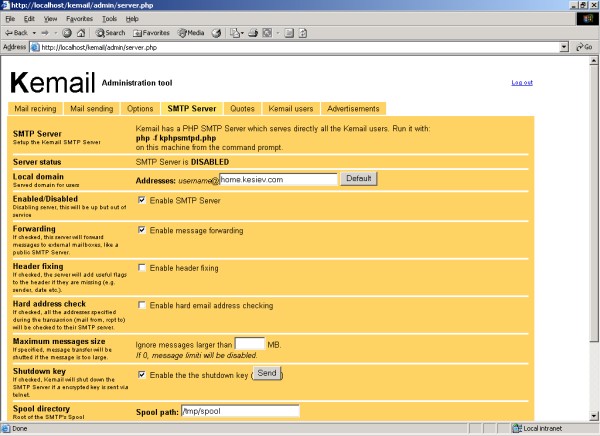Open the Favorites menu
The width and height of the screenshot is (600, 436).
pyautogui.click(x=79, y=19)
